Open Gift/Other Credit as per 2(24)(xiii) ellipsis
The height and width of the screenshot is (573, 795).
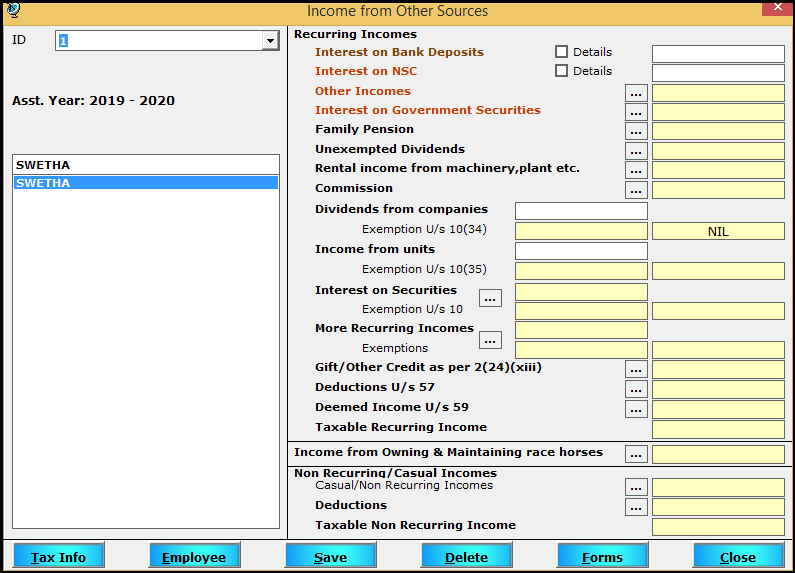pos(636,369)
